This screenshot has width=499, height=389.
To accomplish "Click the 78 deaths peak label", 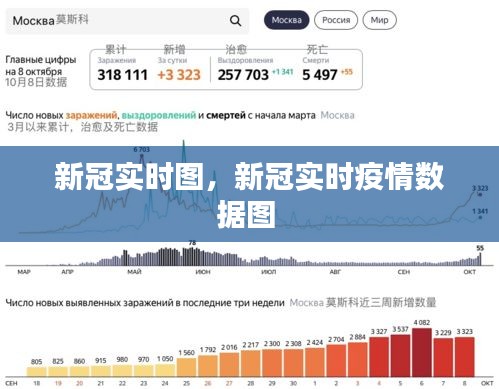I will (x=192, y=243).
